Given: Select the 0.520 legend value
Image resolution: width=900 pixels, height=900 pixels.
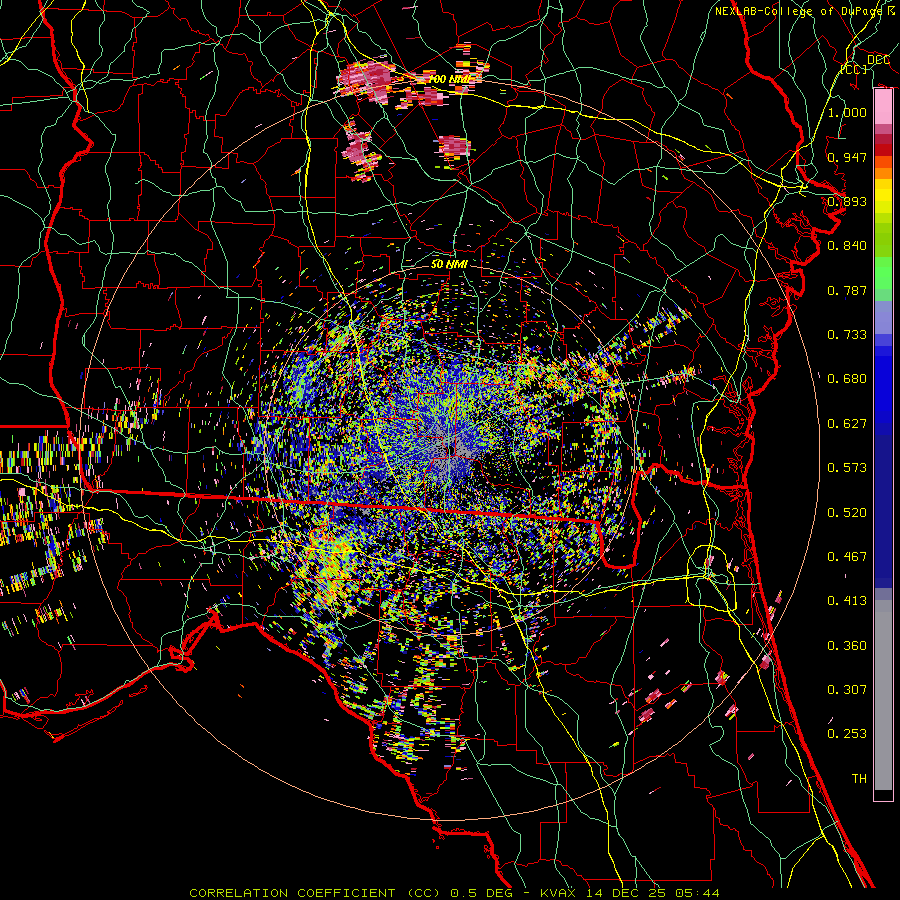Looking at the screenshot, I should [847, 513].
